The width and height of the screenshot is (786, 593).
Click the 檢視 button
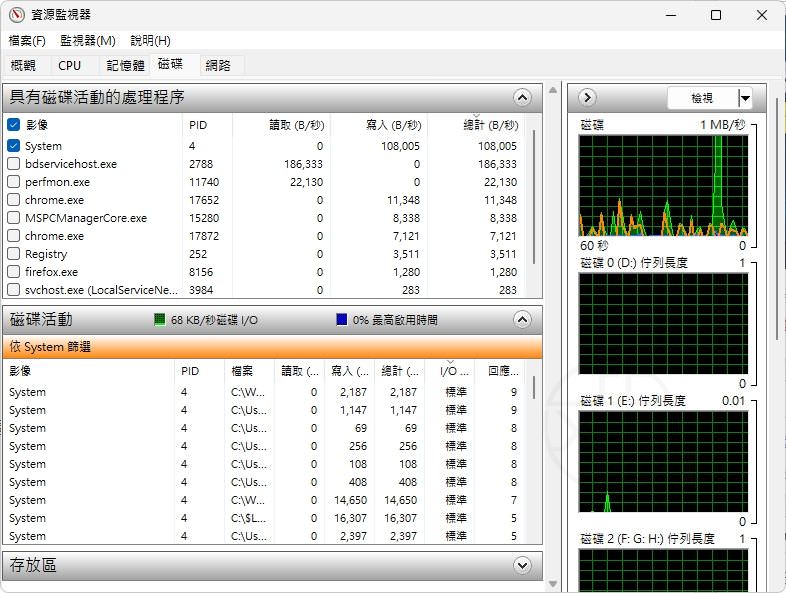[702, 98]
